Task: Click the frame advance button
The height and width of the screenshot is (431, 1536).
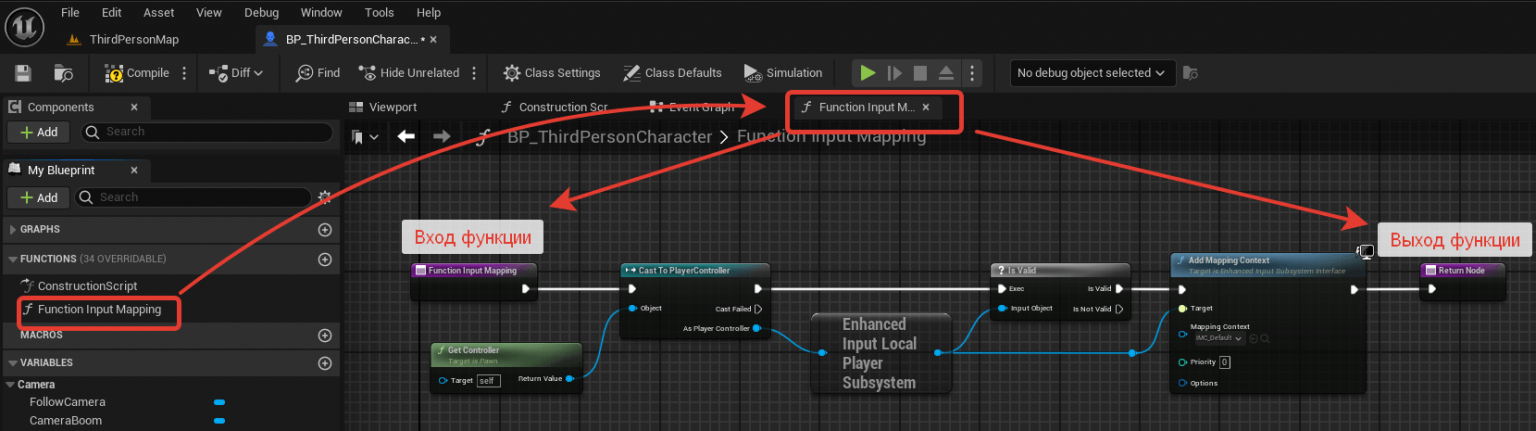Action: [895, 73]
